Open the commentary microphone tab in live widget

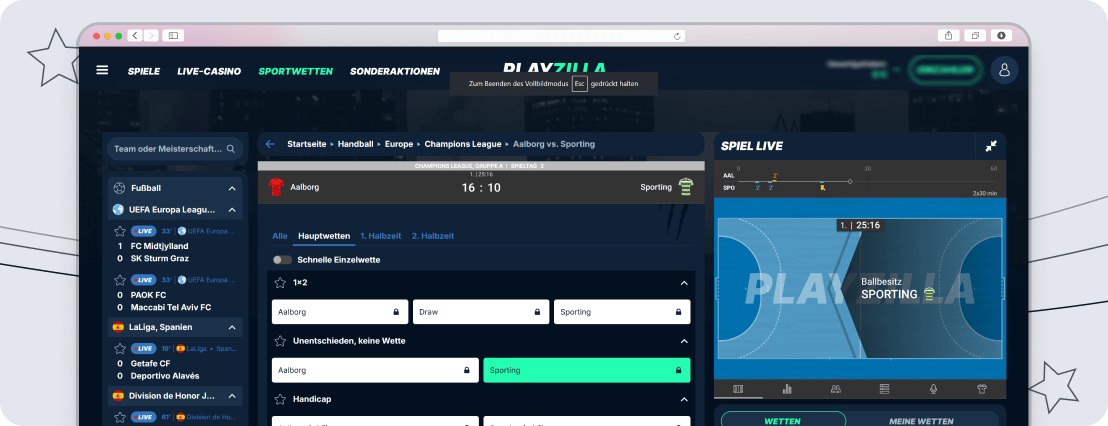tap(933, 389)
